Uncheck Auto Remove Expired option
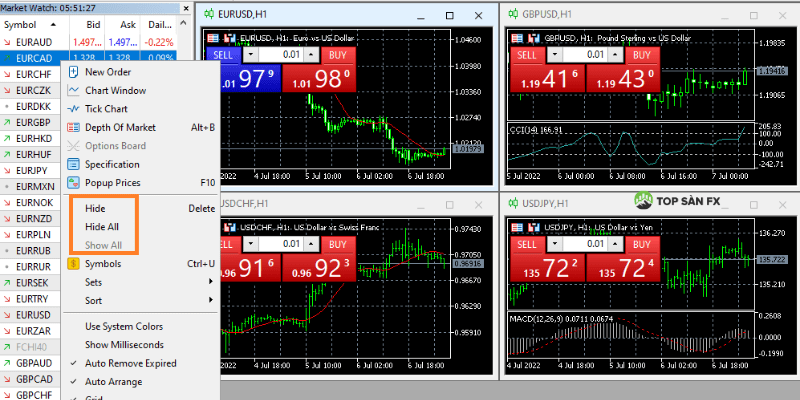The image size is (800, 400). point(140,363)
